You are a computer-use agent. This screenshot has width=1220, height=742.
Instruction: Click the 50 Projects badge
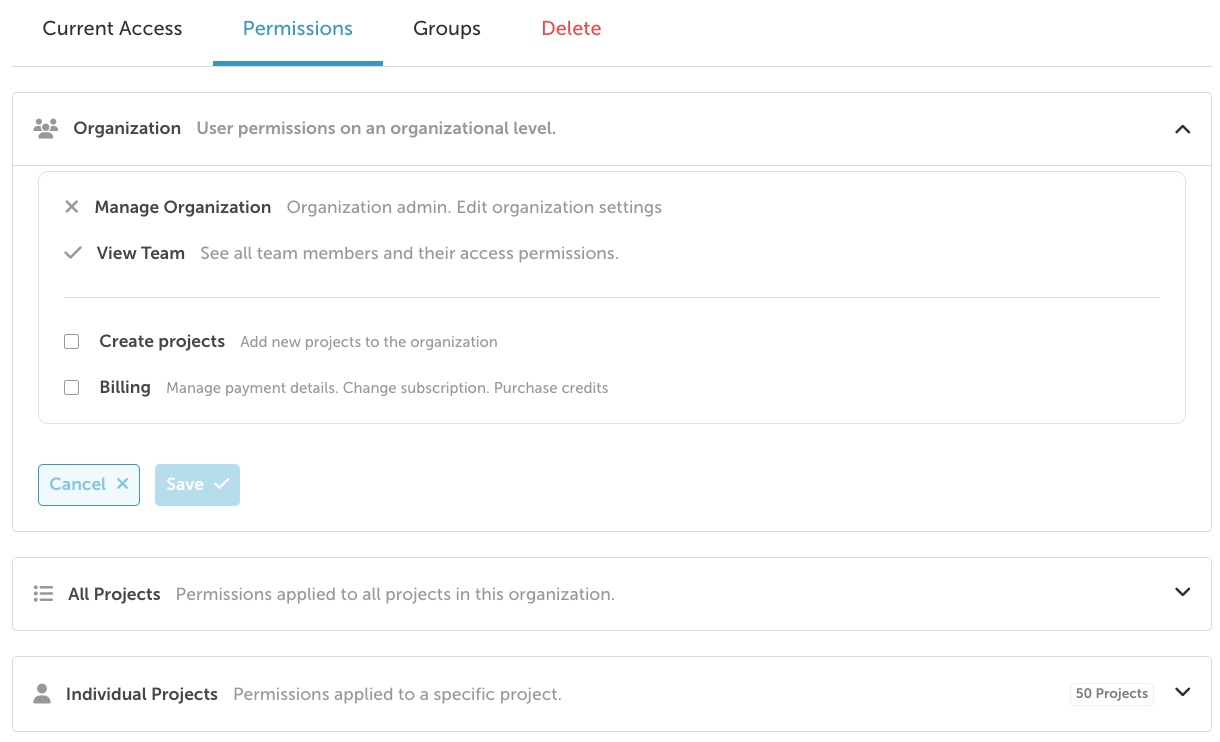[x=1111, y=694]
